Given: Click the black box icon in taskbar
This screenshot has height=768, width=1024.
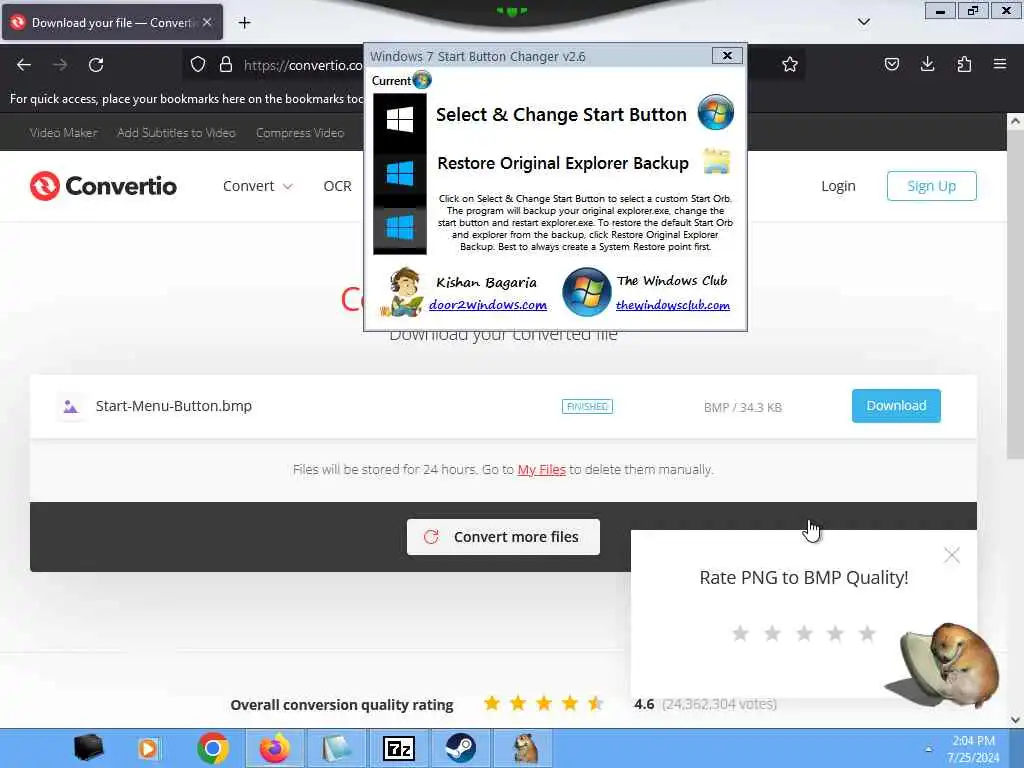Looking at the screenshot, I should (x=88, y=748).
